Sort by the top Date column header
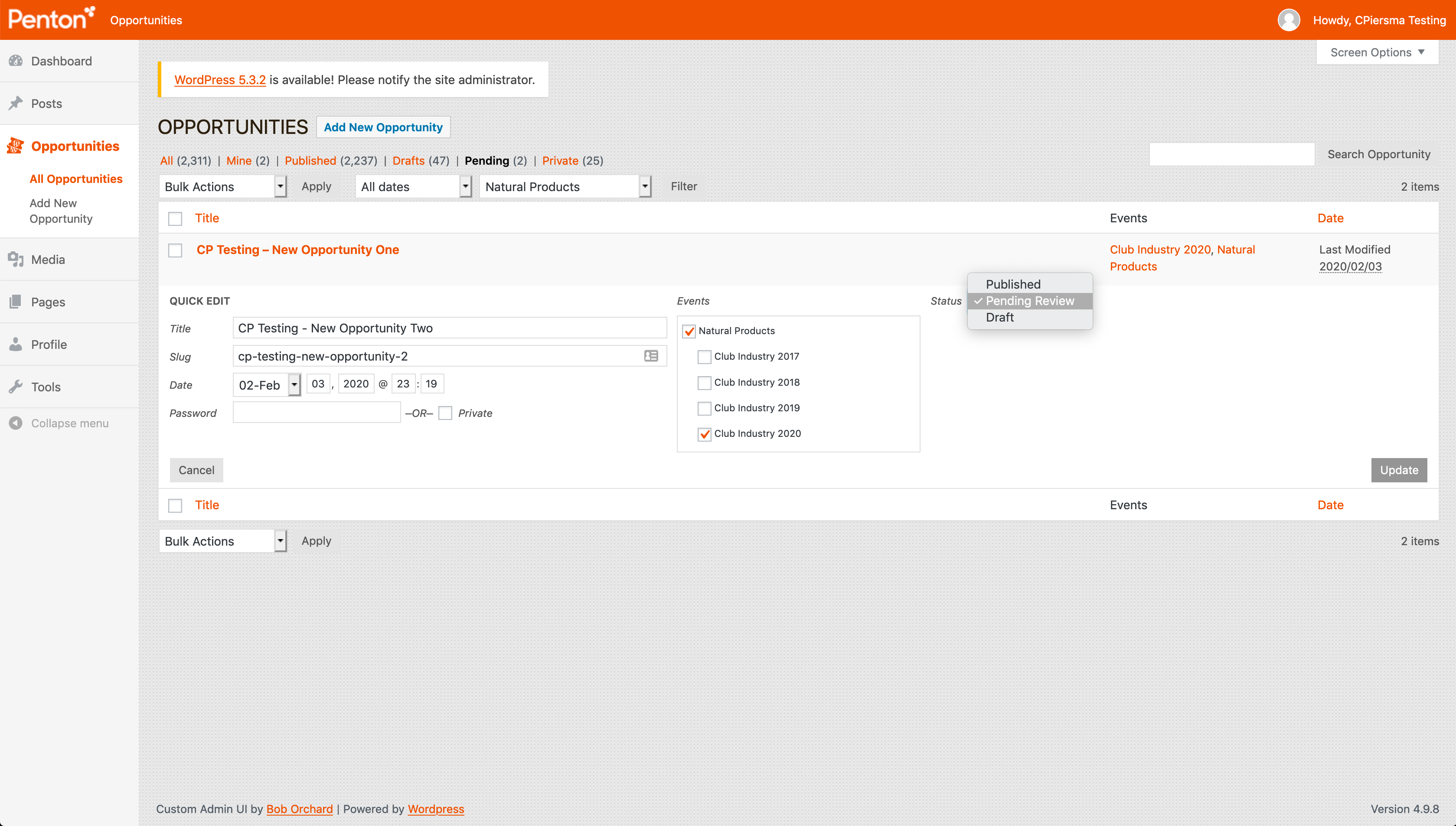Image resolution: width=1456 pixels, height=826 pixels. [x=1330, y=218]
